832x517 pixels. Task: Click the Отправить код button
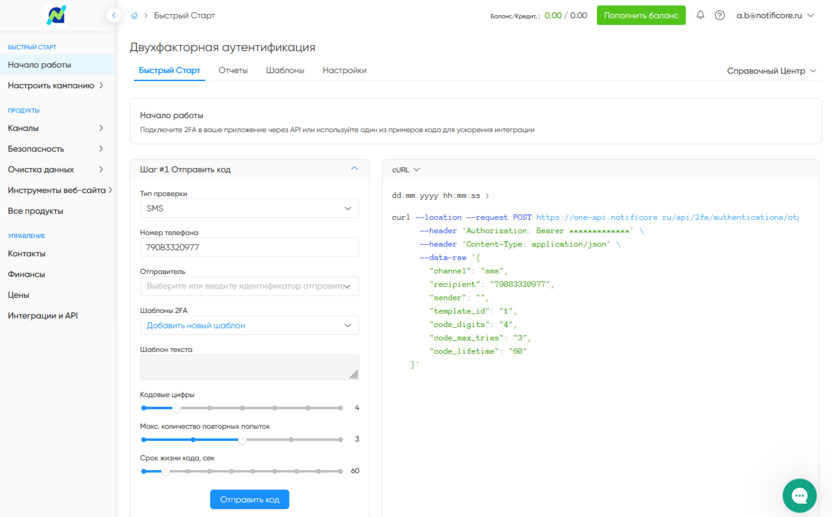pyautogui.click(x=249, y=499)
